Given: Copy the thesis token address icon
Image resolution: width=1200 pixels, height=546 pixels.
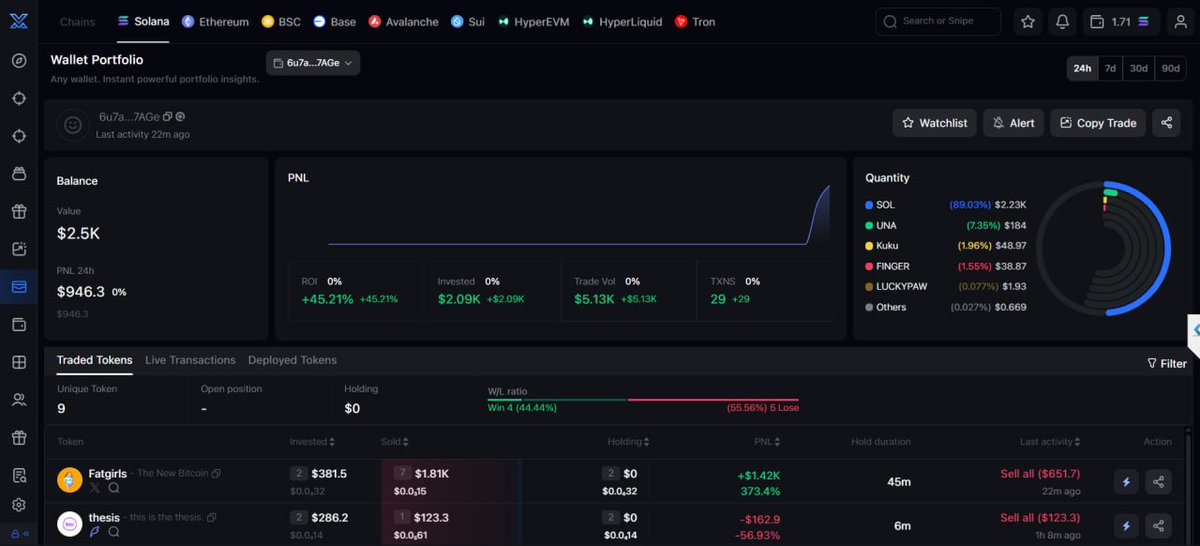Looking at the screenshot, I should (x=211, y=517).
